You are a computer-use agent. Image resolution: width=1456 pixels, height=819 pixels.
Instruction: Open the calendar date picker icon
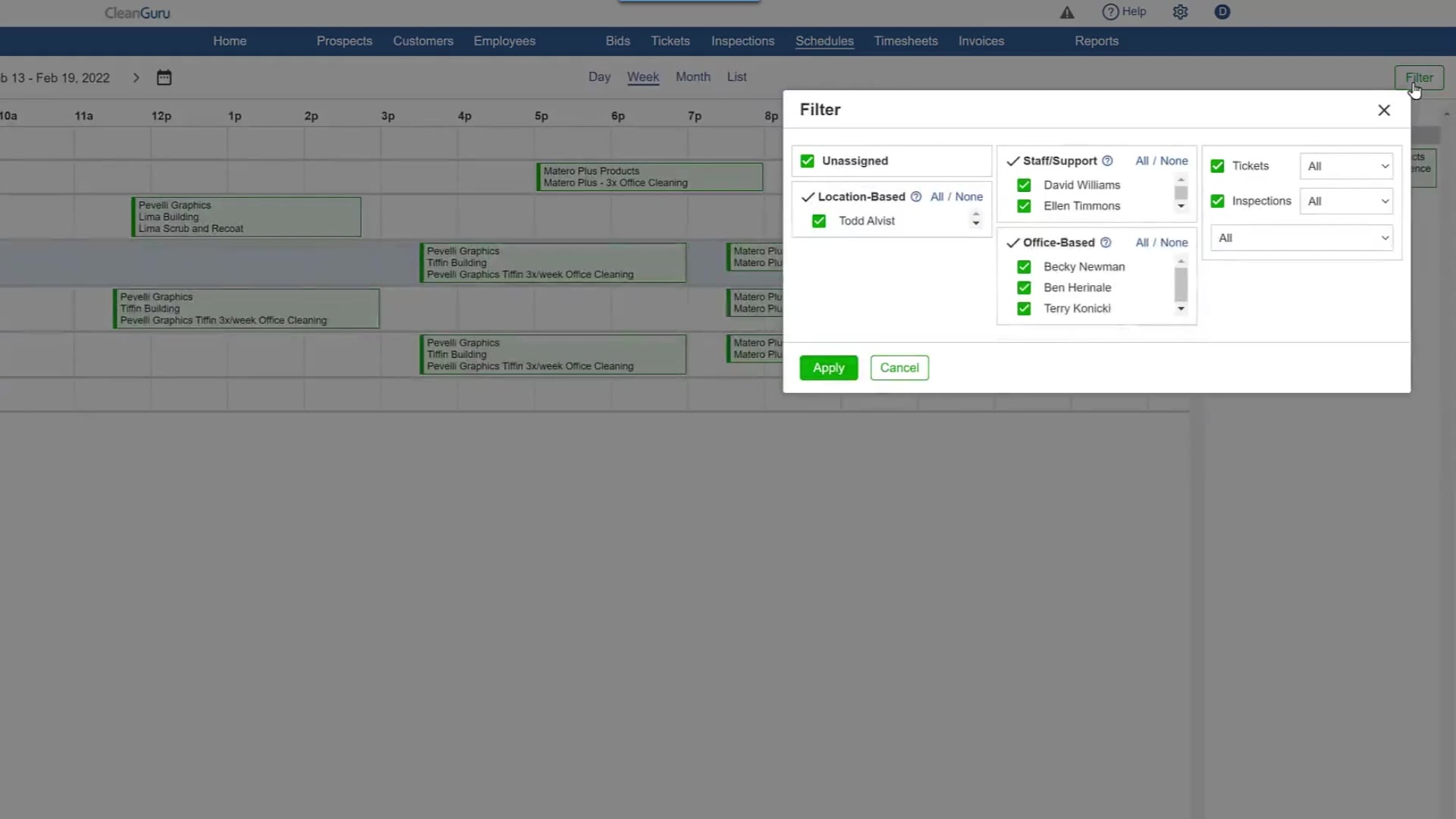(x=164, y=77)
